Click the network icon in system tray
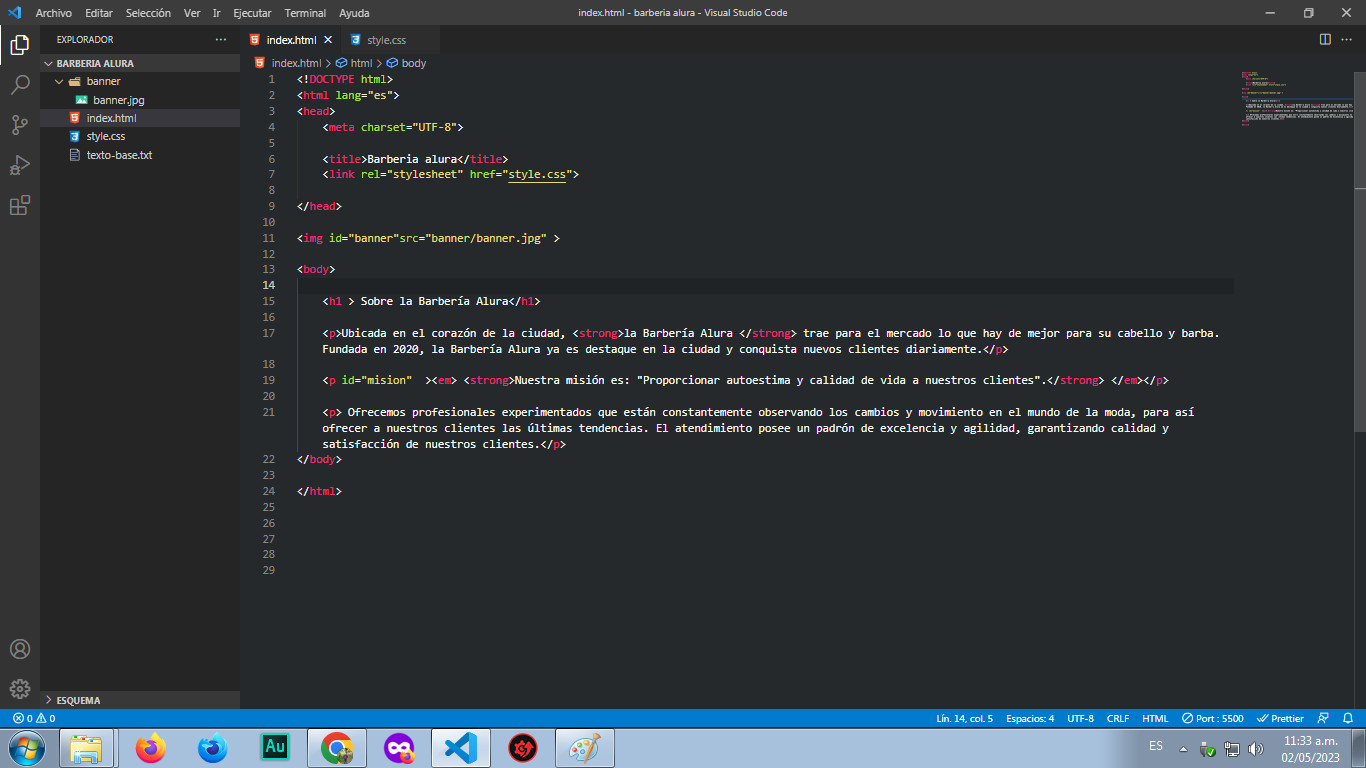Screen dimensions: 1366x768 click(1232, 749)
